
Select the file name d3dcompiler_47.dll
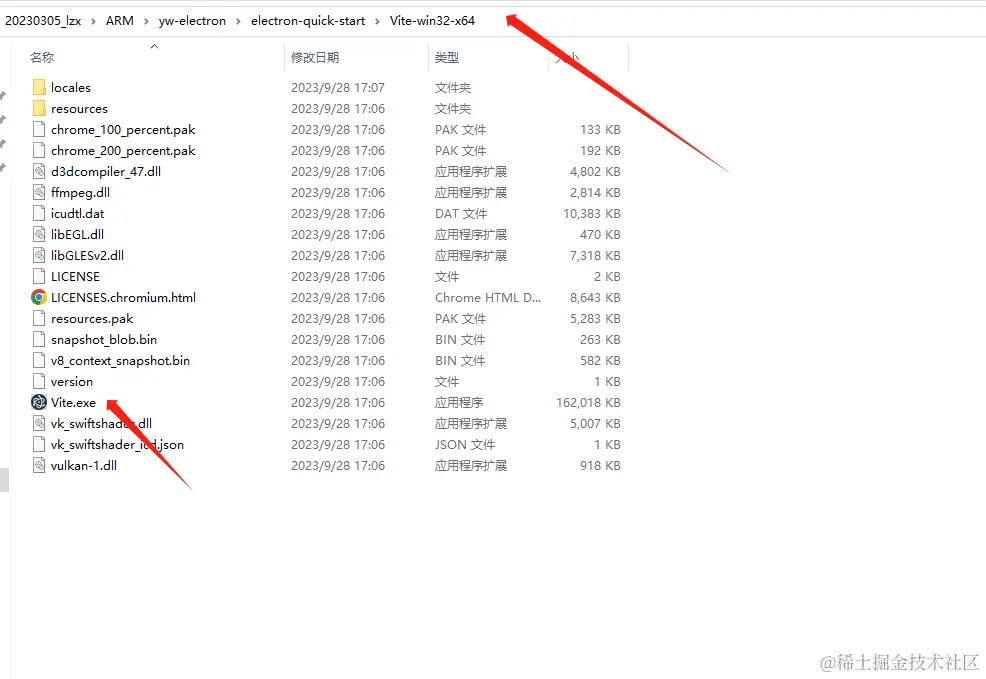coord(106,171)
